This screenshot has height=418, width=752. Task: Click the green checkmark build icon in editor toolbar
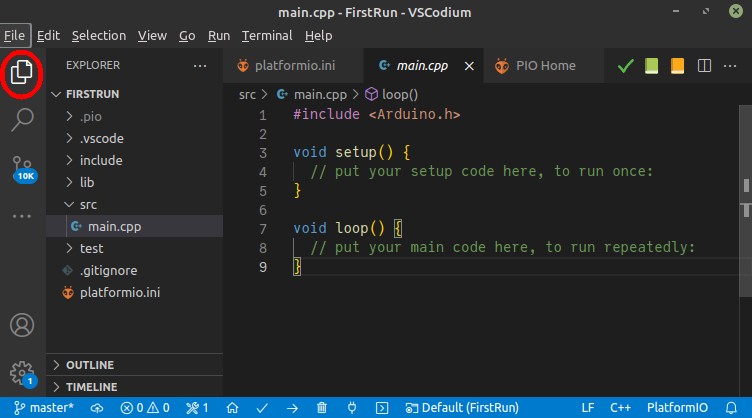click(626, 66)
